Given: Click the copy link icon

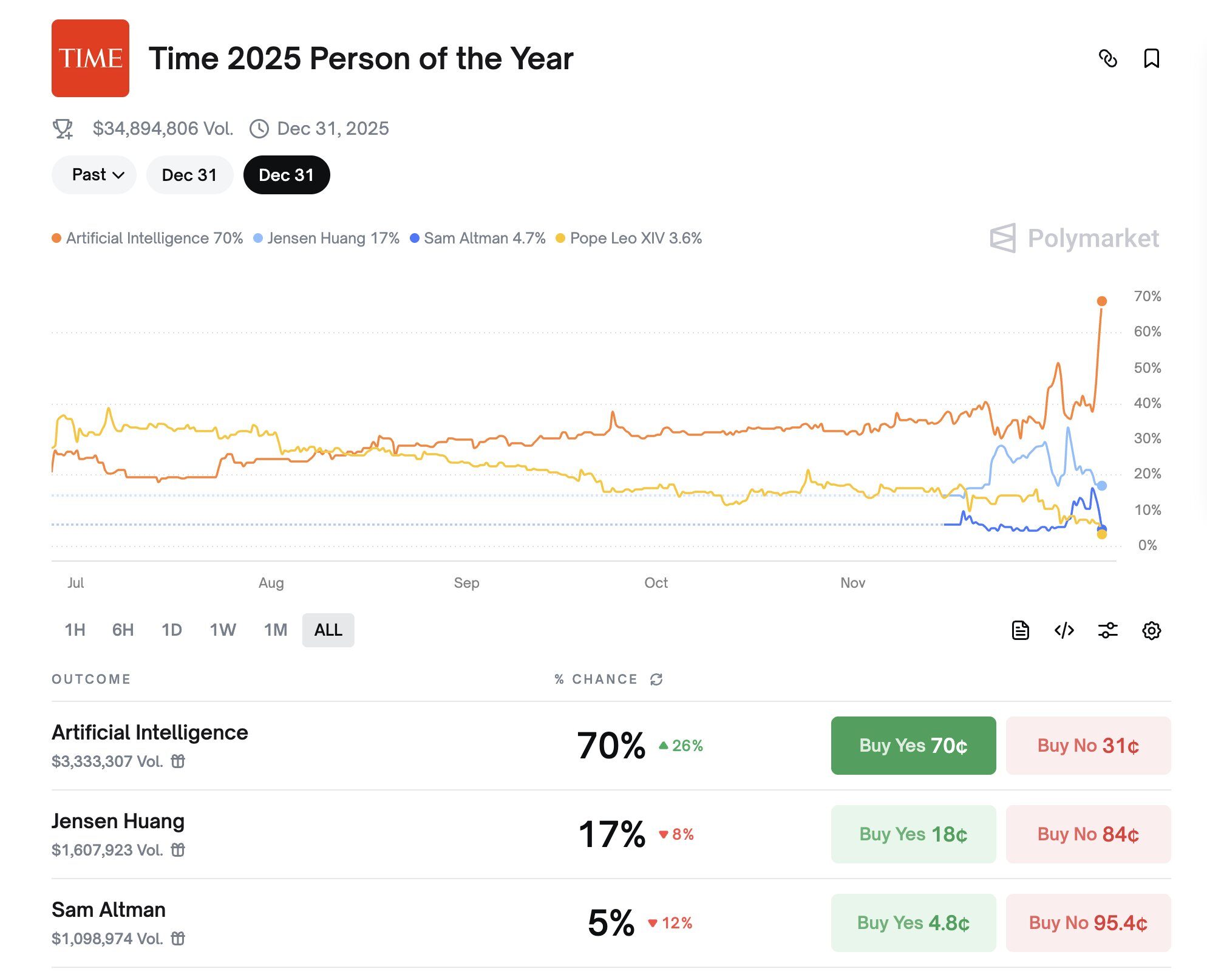Looking at the screenshot, I should coord(1108,59).
